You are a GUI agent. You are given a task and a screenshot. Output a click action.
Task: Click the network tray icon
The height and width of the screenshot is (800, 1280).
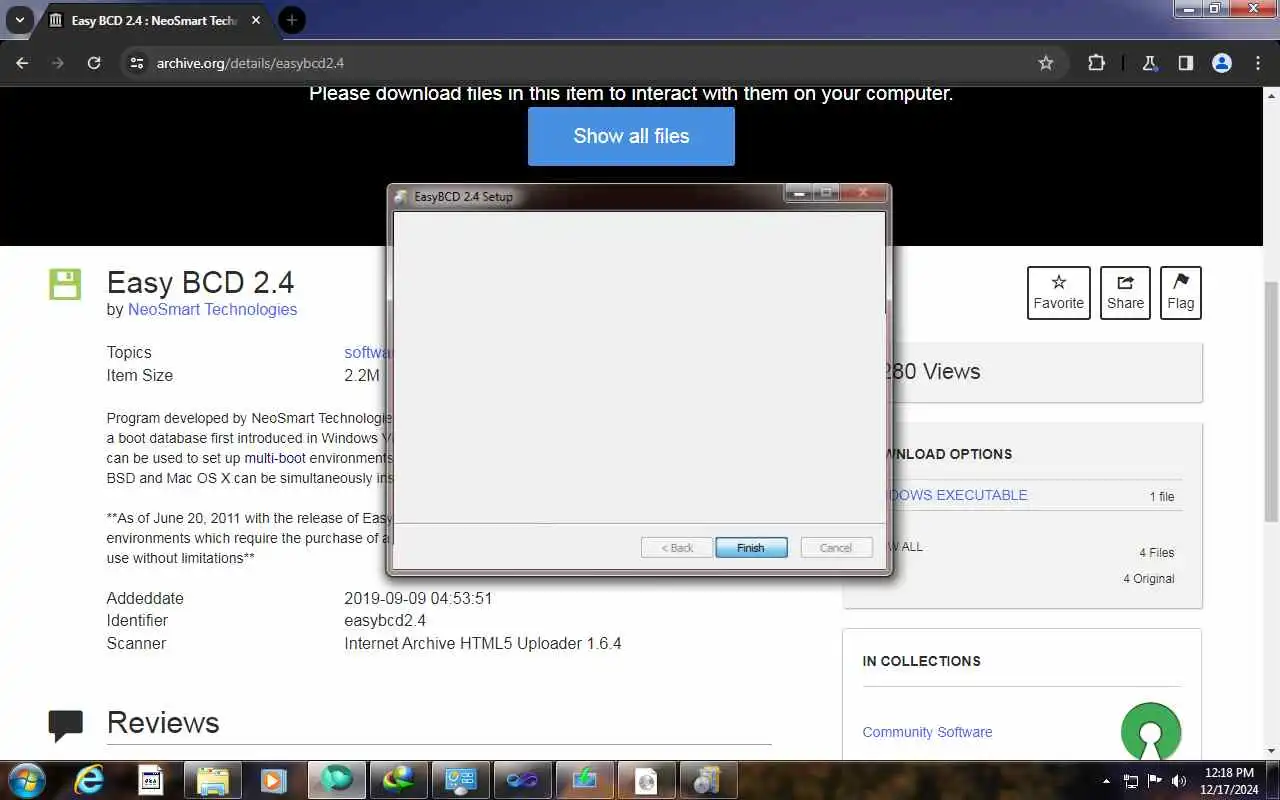click(x=1131, y=781)
